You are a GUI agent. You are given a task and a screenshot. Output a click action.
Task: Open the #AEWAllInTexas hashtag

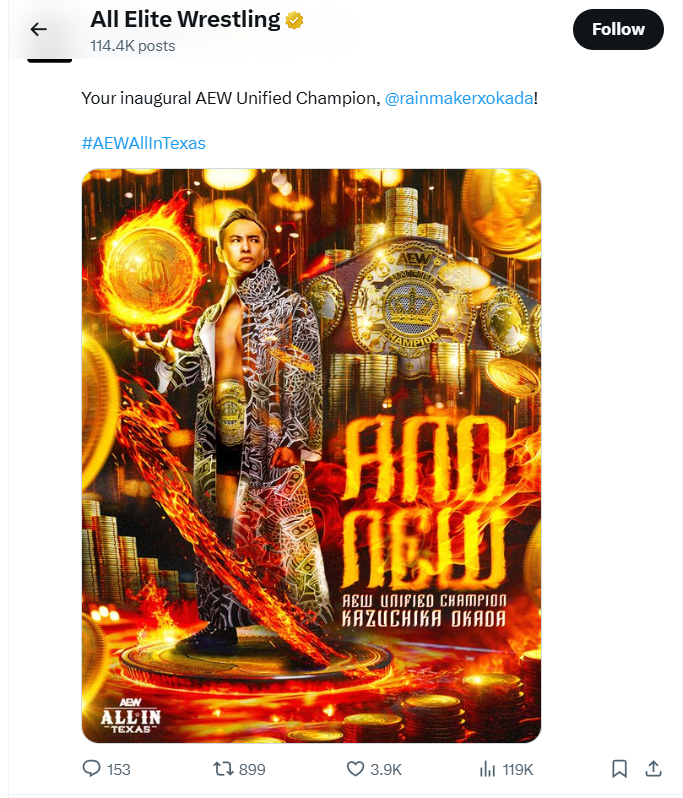tap(144, 143)
